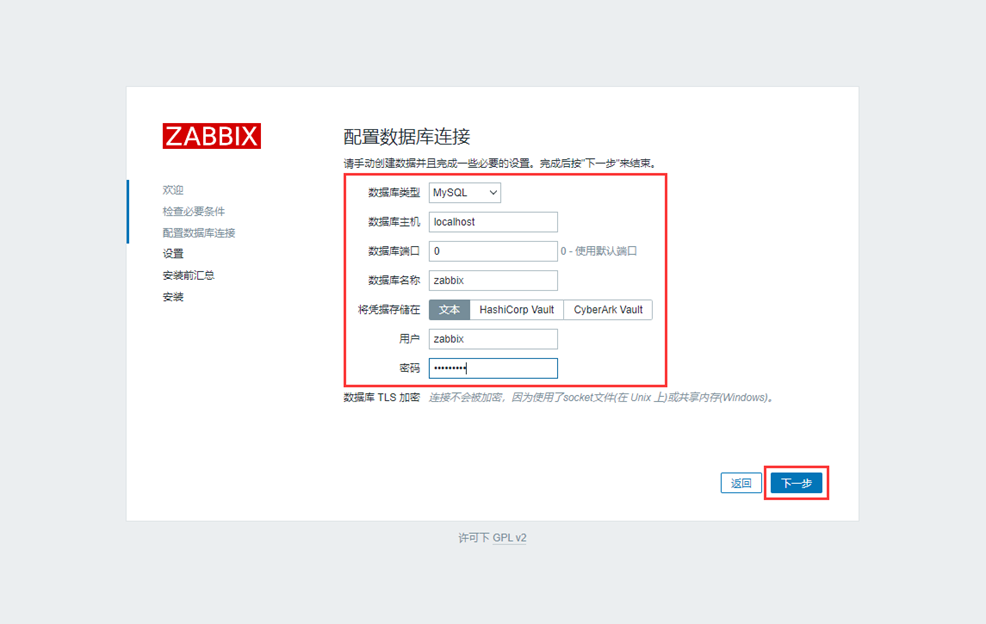This screenshot has width=986, height=624.
Task: Click the database port field showing 0
Action: [x=493, y=251]
